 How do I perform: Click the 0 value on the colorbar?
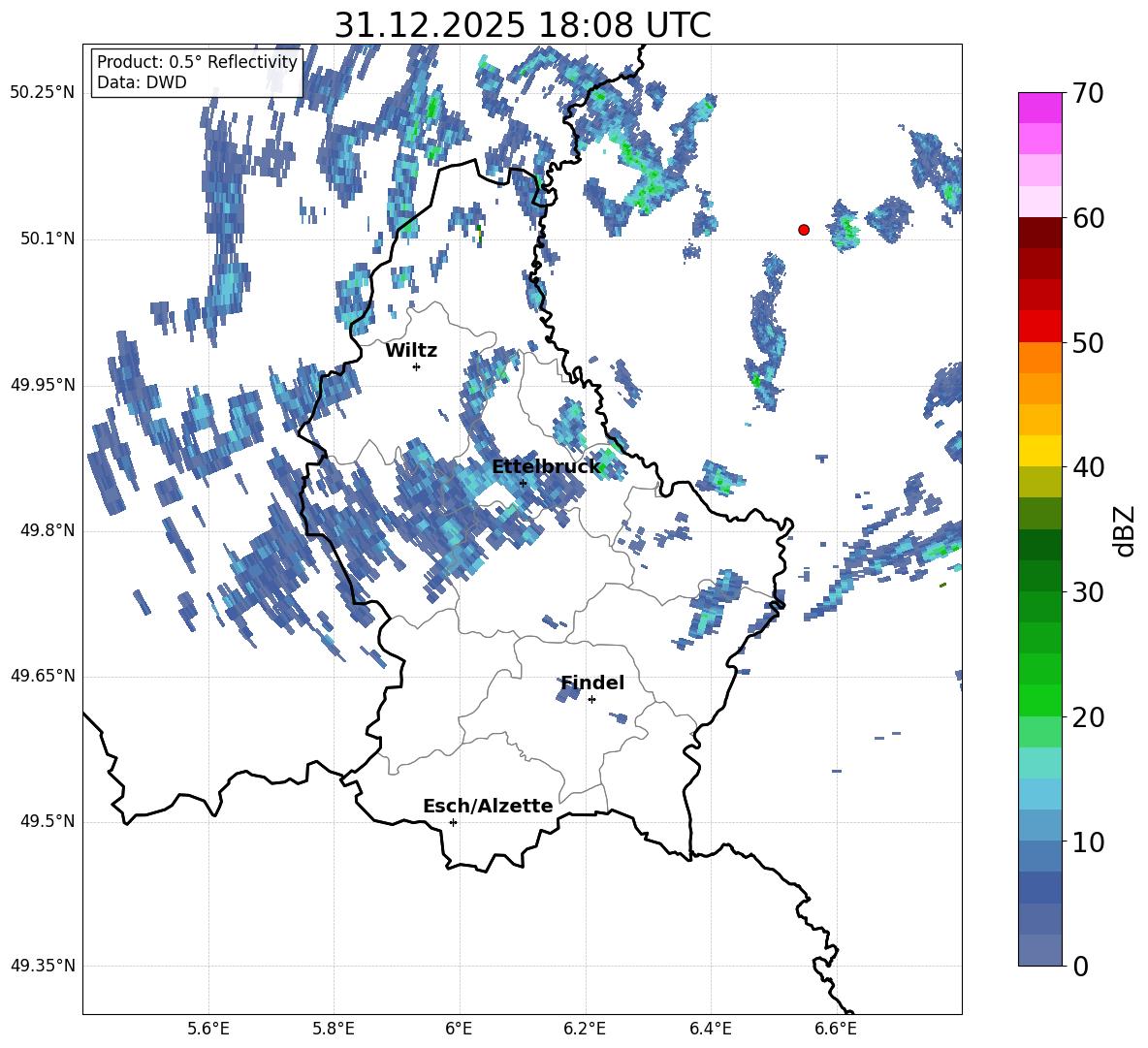coord(1081,967)
